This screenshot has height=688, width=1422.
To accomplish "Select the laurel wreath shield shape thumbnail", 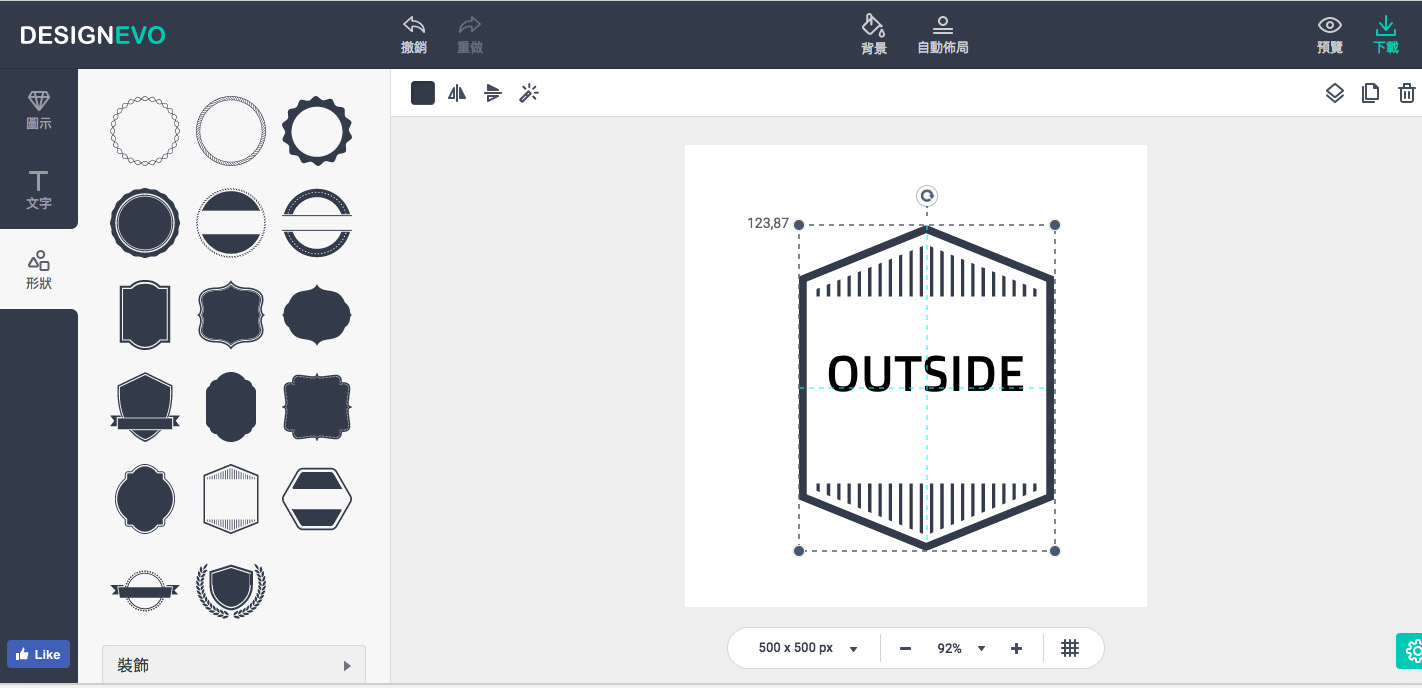I will (231, 590).
